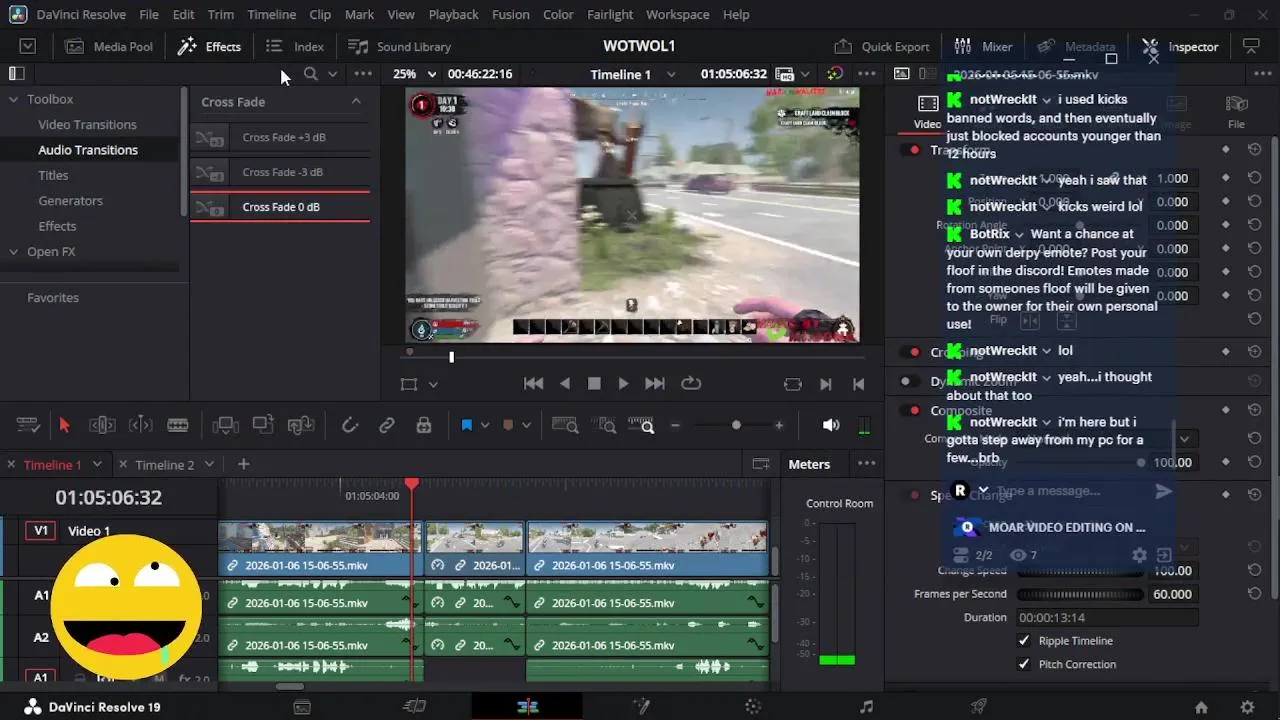Select the Cross Fade -3 dB transition
This screenshot has width=1280, height=720.
pos(280,172)
